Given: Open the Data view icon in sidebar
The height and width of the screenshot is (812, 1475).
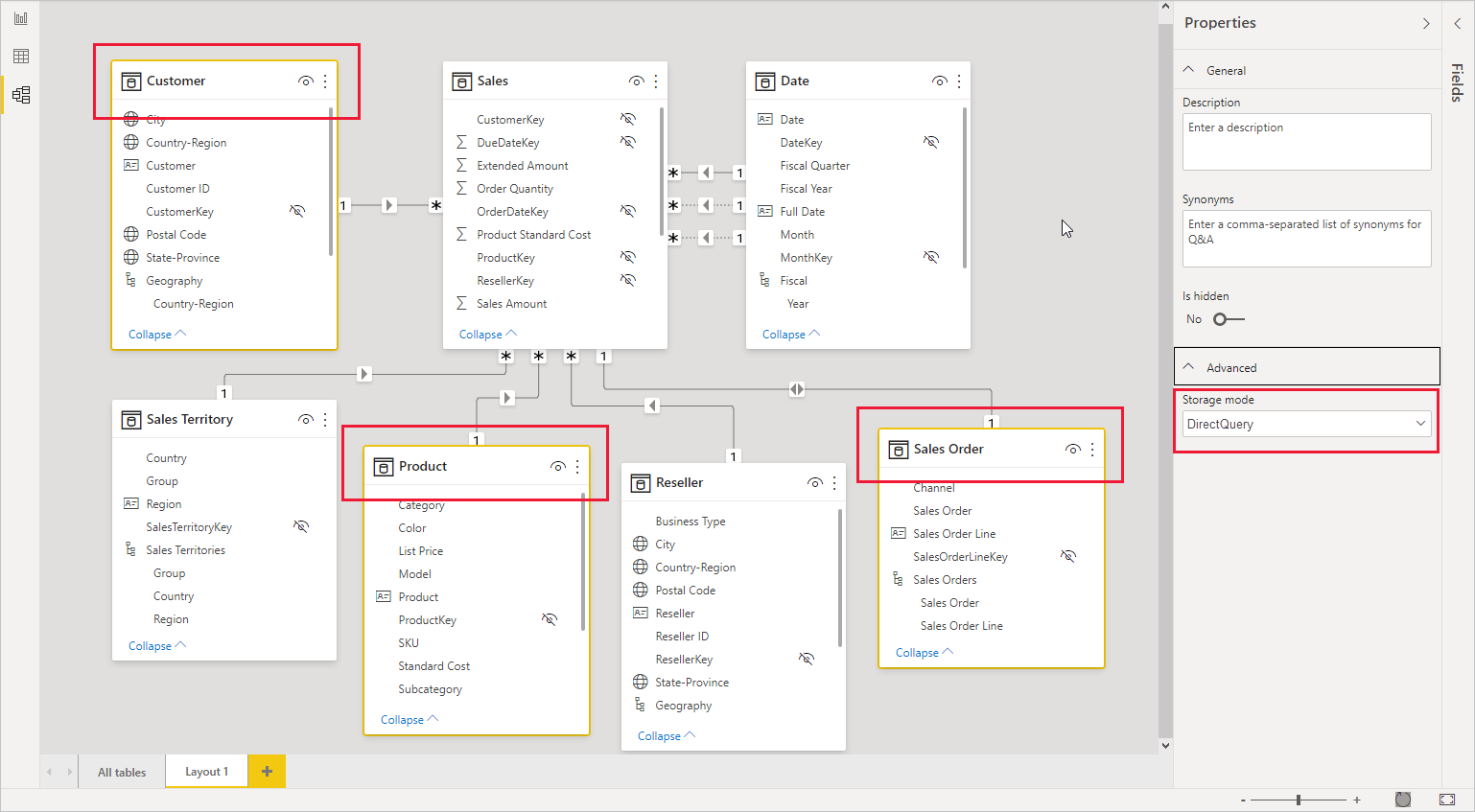Looking at the screenshot, I should coord(21,57).
